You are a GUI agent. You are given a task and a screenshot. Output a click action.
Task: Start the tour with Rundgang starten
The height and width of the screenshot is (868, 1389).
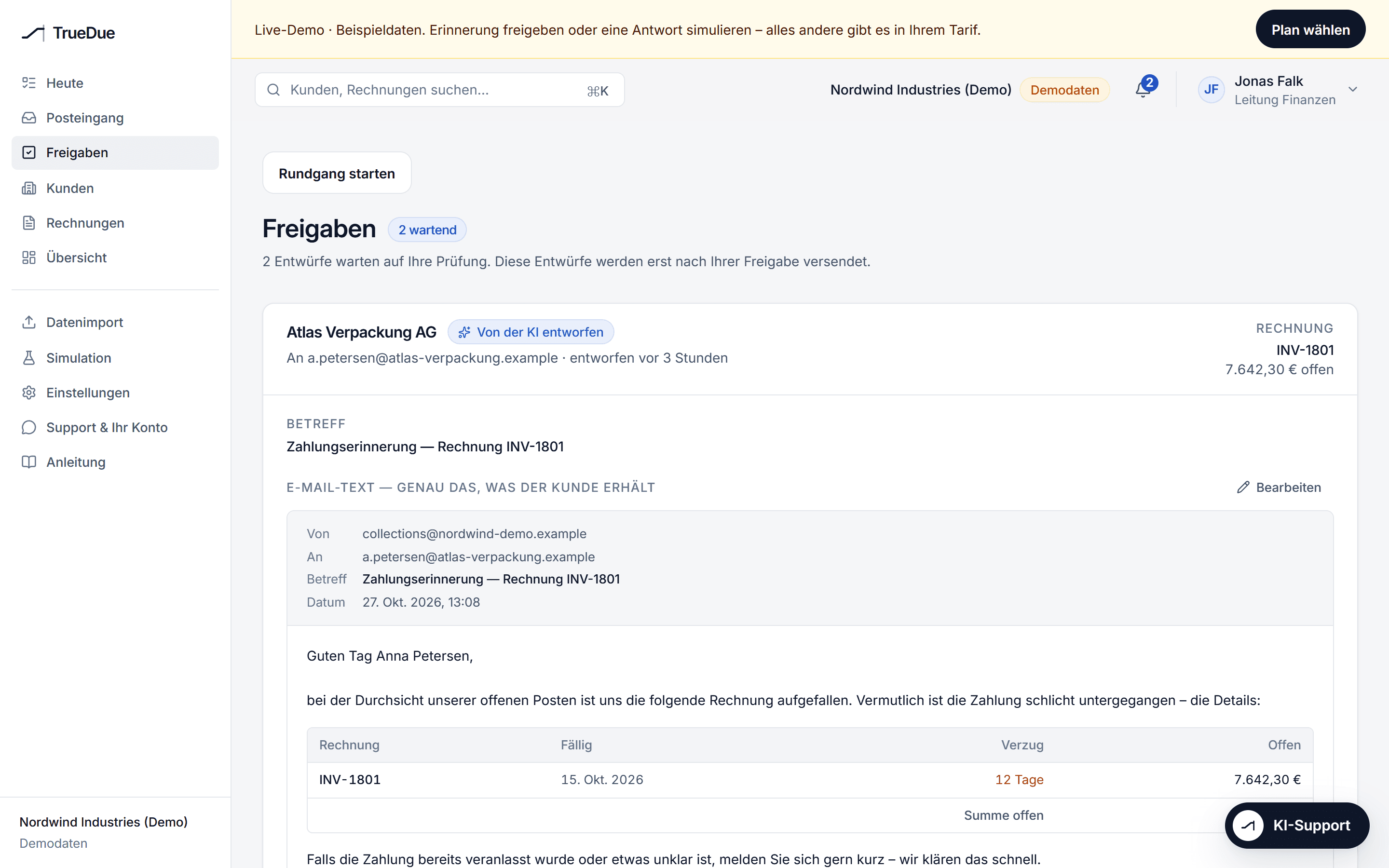[x=337, y=174]
